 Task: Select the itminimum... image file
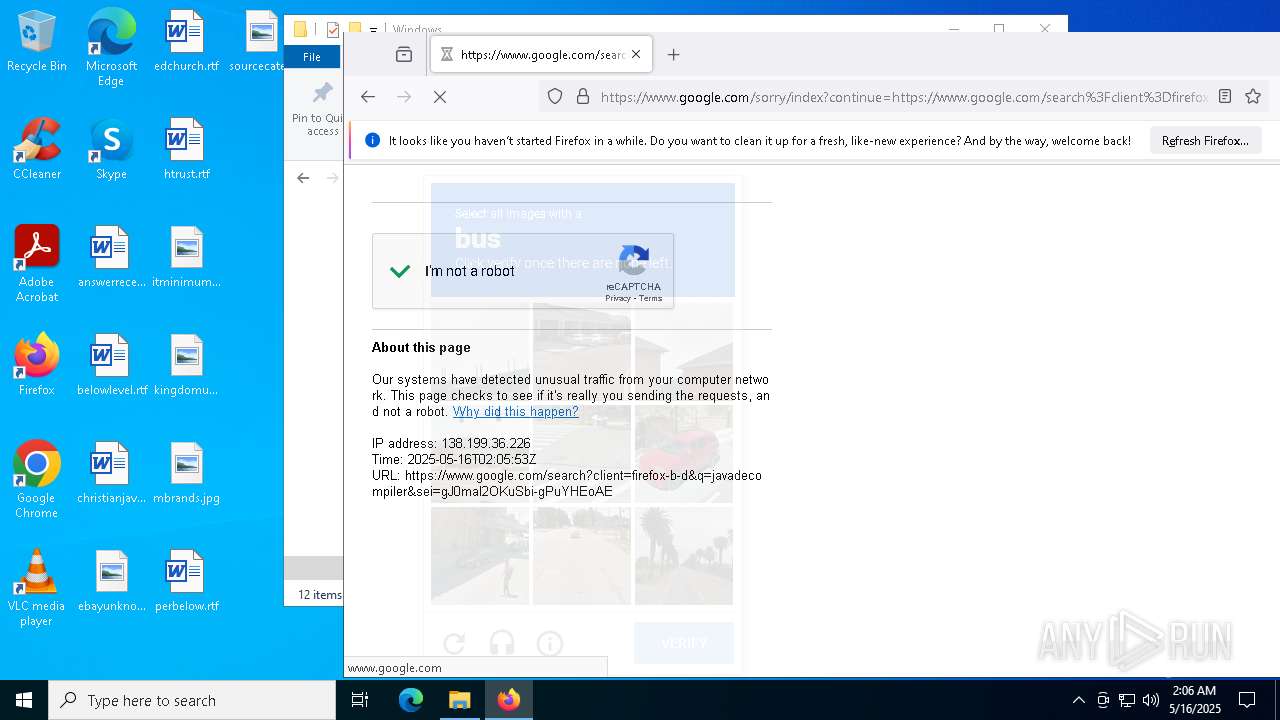[x=186, y=256]
